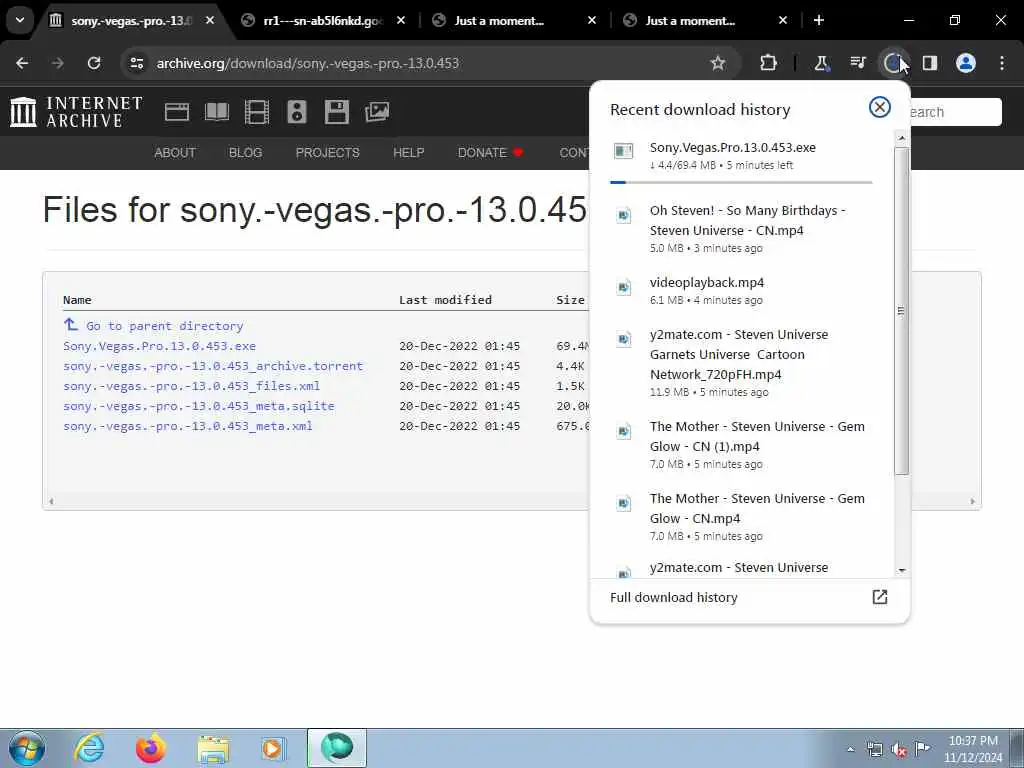Click popup scrollbar down arrow
Screen dimensions: 1024x768
[902, 570]
